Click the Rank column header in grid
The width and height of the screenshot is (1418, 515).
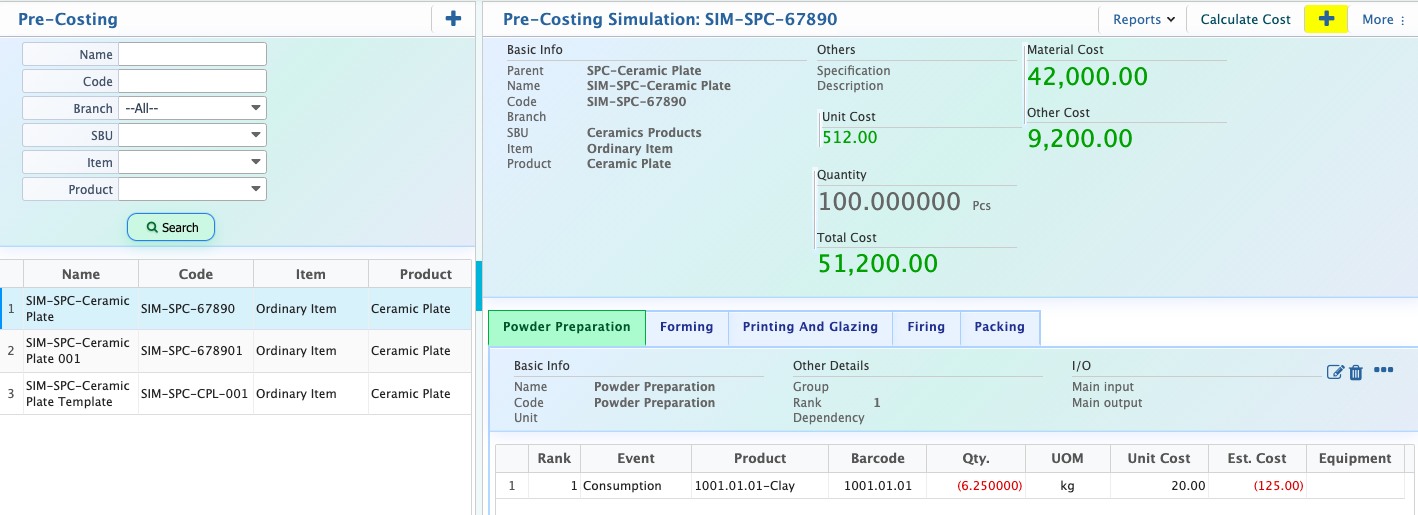click(x=554, y=458)
